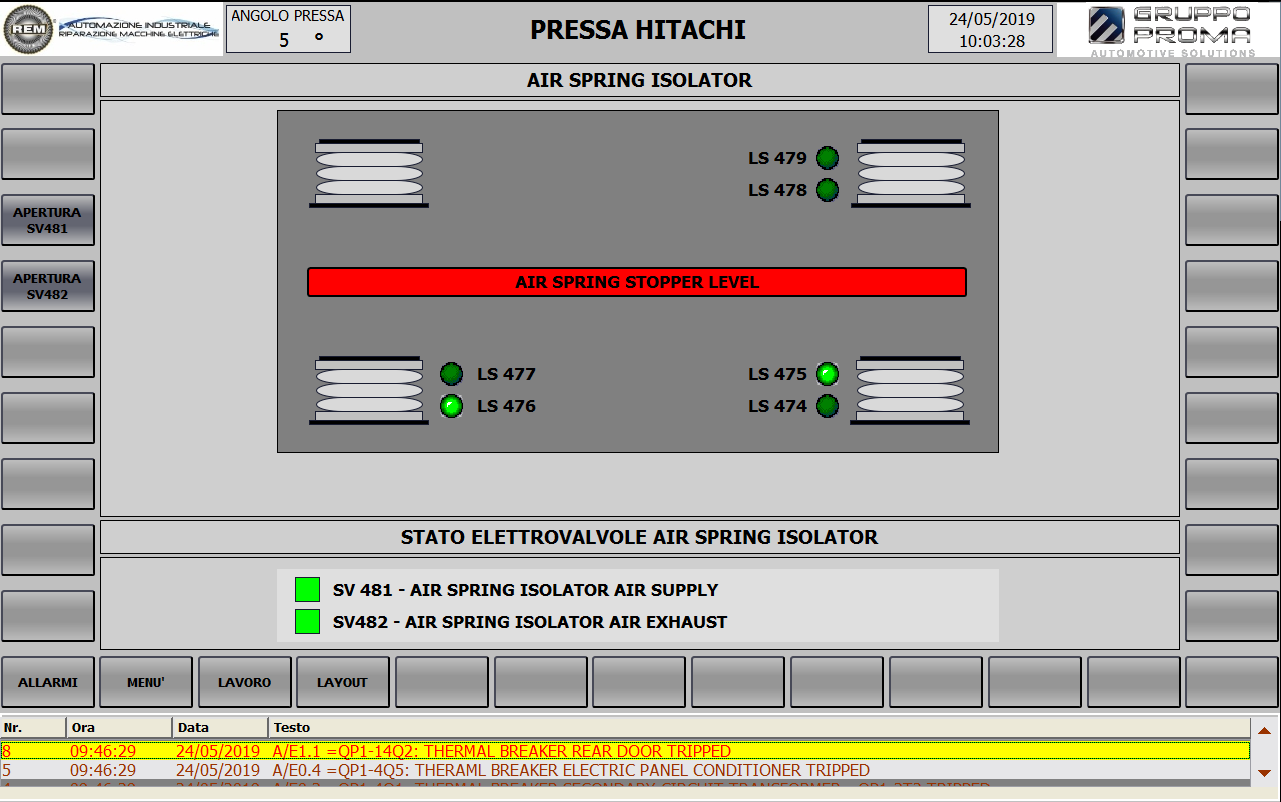Open the ALLARMI page
Viewport: 1281px width, 802px height.
48,682
